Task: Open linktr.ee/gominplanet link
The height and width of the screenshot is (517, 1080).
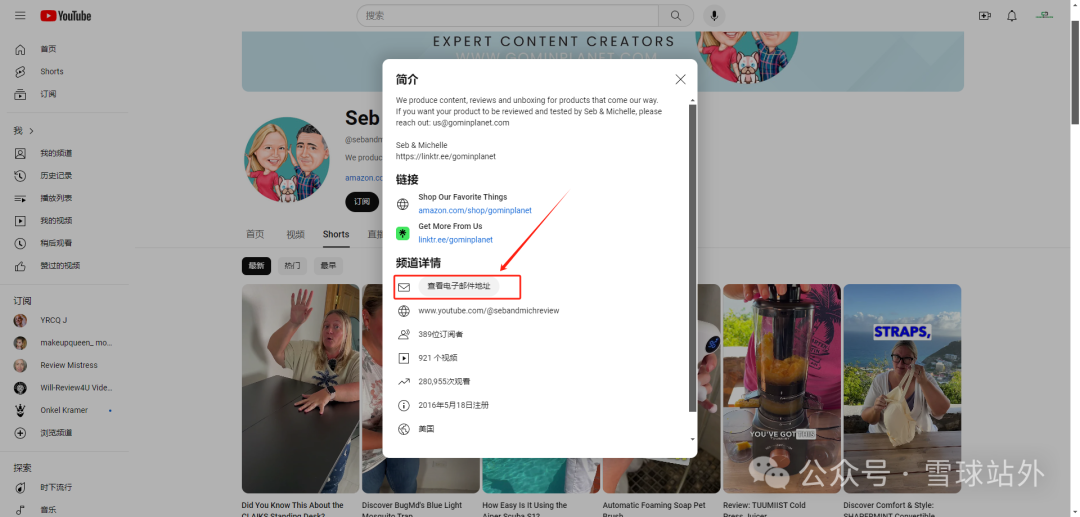Action: tap(455, 240)
